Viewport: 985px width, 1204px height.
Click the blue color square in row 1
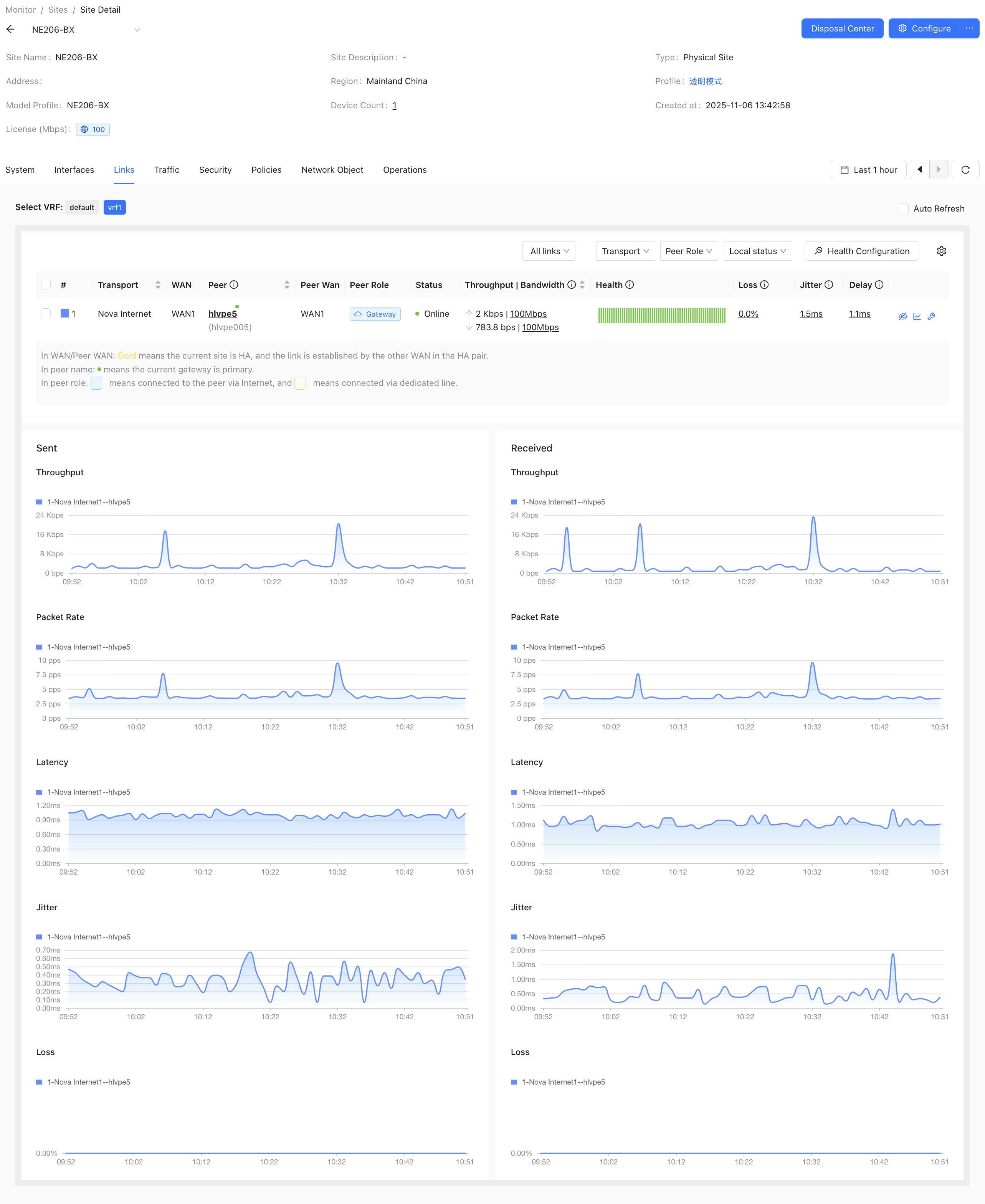pos(65,313)
